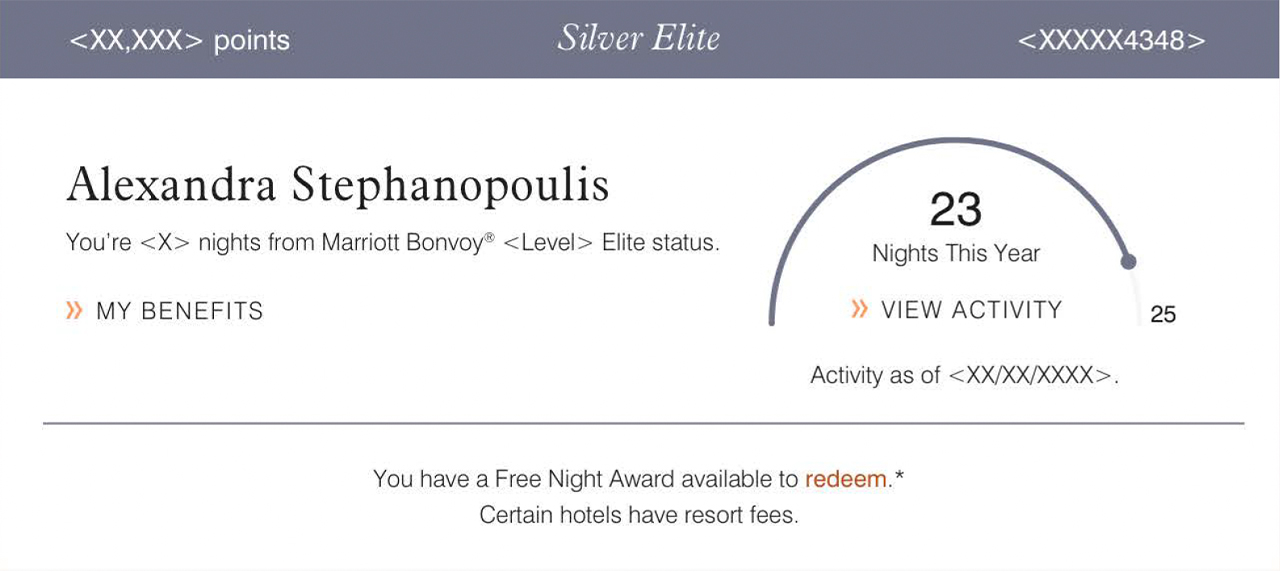
Task: Select the Silver Elite header title
Action: (639, 39)
